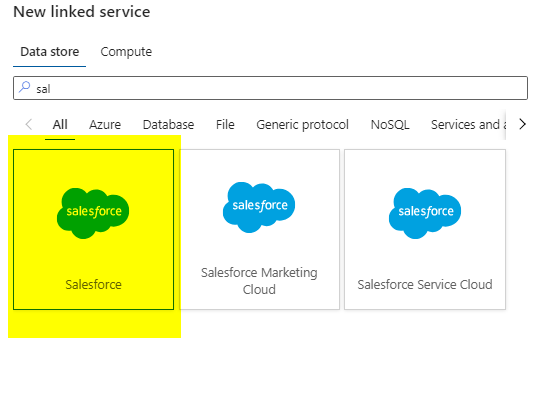Click the green Salesforce cloud logo
The image size is (542, 402).
(93, 213)
